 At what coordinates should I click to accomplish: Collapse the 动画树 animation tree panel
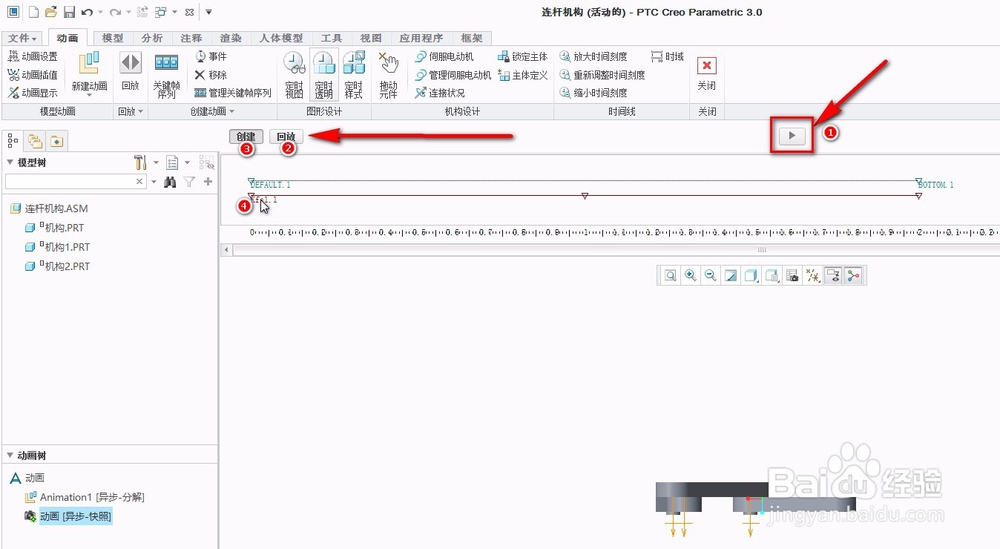(10, 455)
